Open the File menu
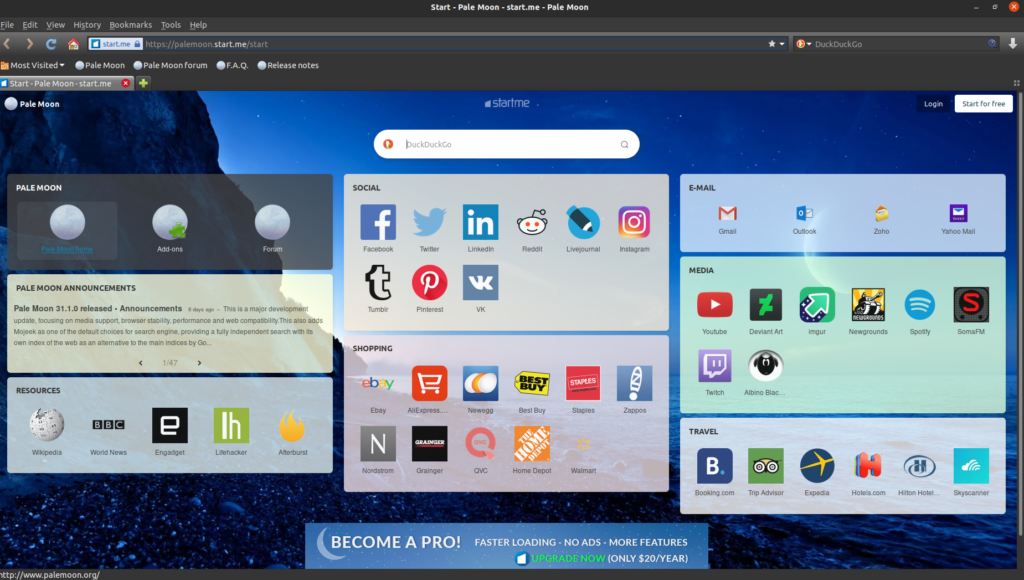The image size is (1024, 580). tap(7, 25)
